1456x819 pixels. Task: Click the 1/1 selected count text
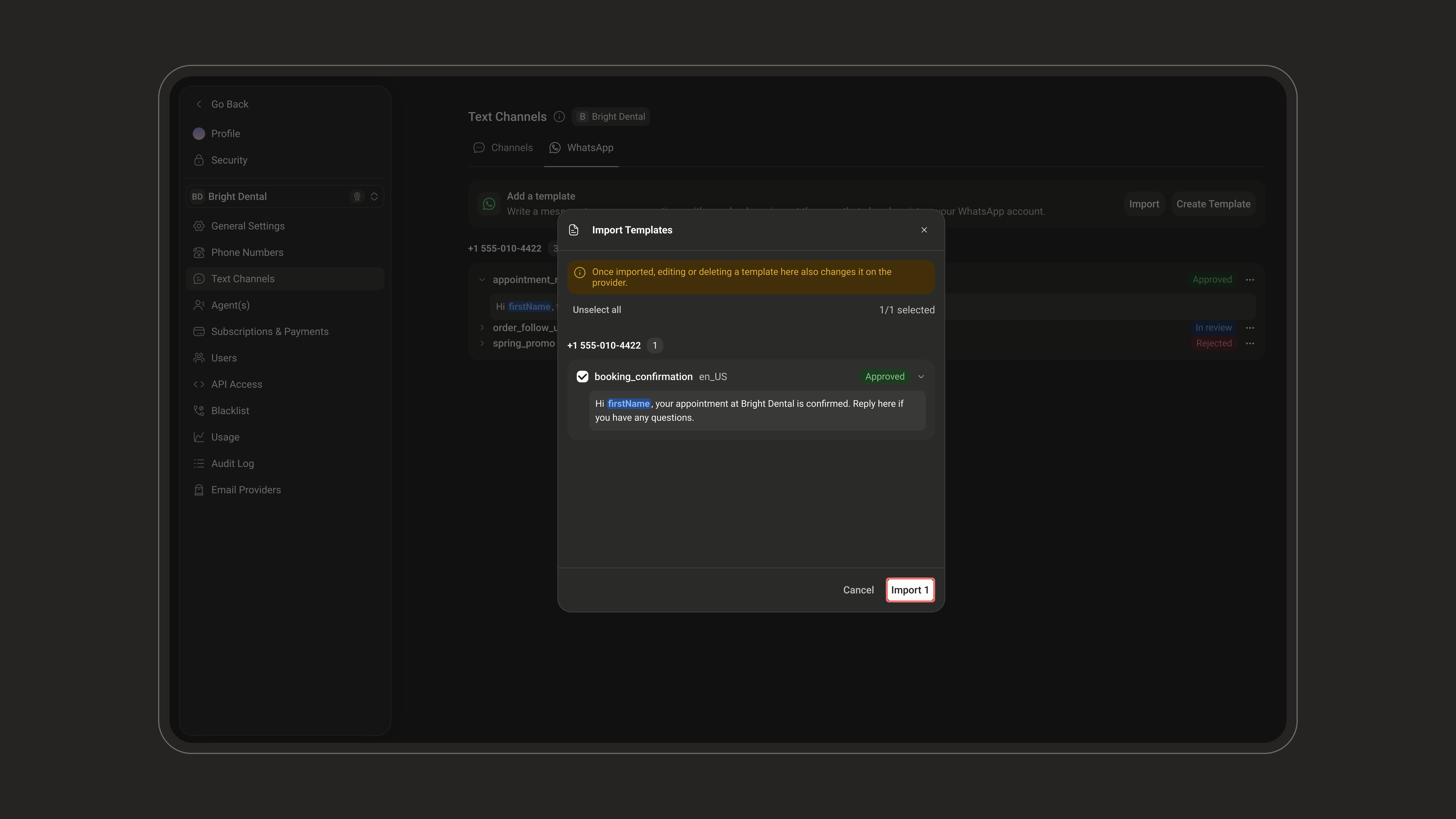coord(907,310)
